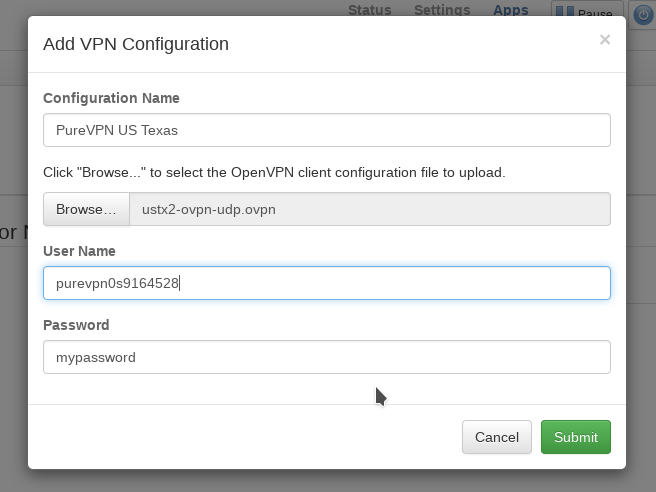Click the Password label
This screenshot has height=492, width=656.
[76, 325]
